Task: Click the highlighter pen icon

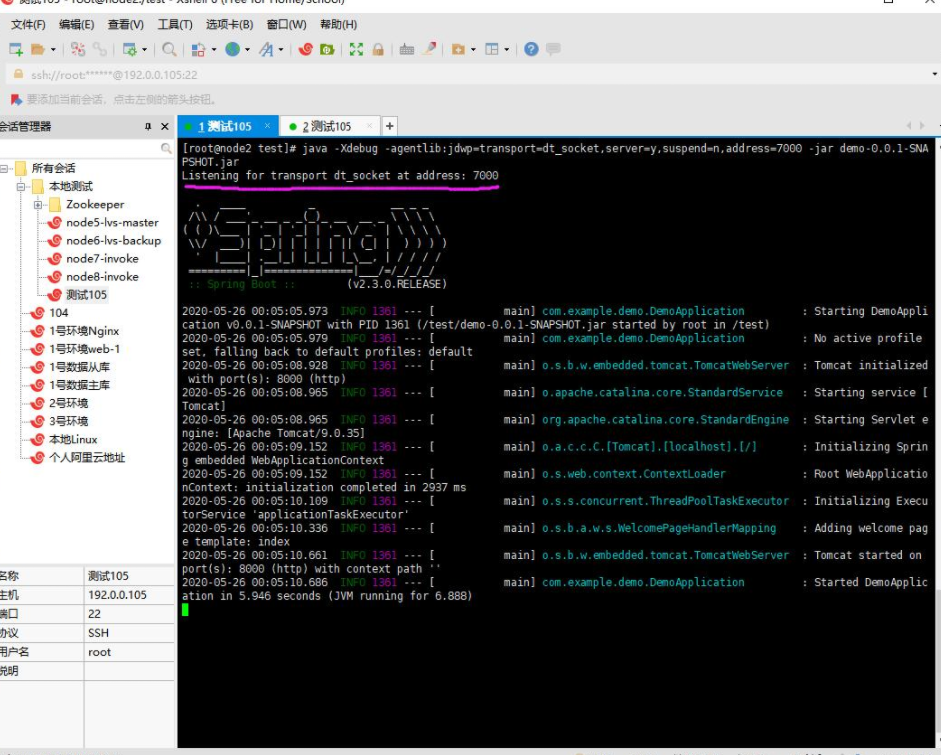Action: 429,49
